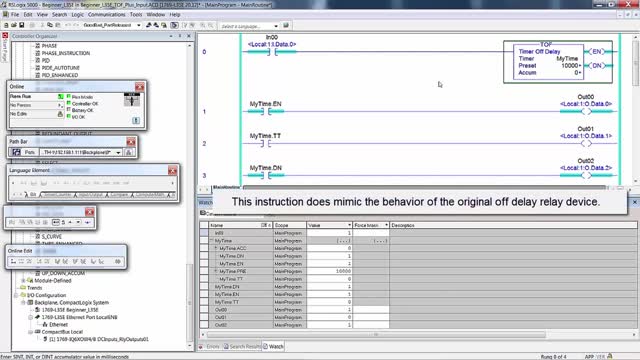Screen dimensions: 640x360
Task: Click the icon right of language selector
Action: pos(286,25)
